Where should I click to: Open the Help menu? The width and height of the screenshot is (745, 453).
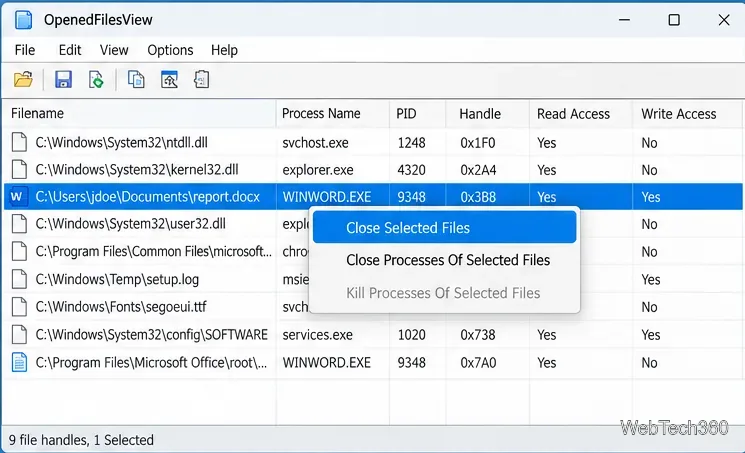point(224,50)
